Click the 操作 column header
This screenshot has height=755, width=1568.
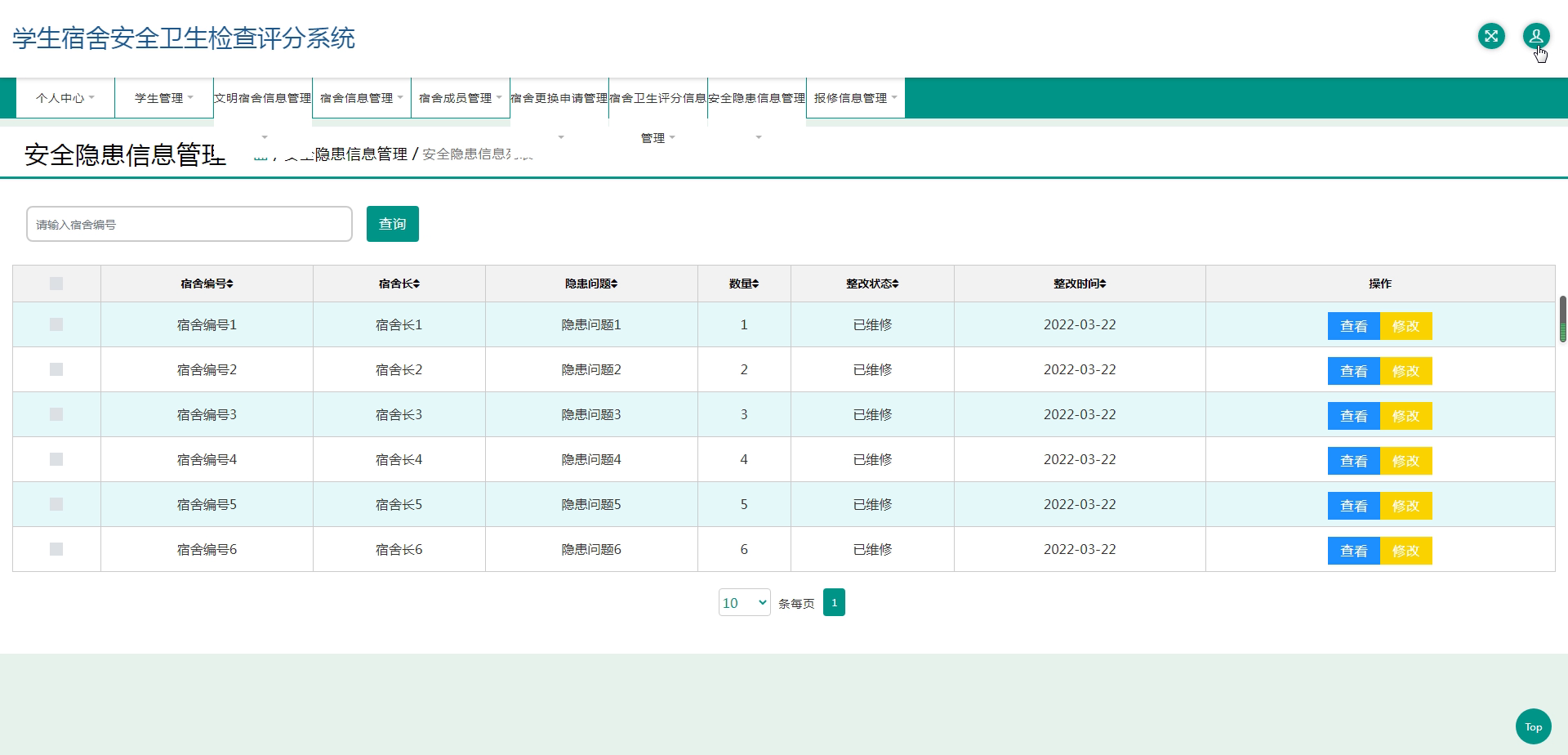(1380, 284)
